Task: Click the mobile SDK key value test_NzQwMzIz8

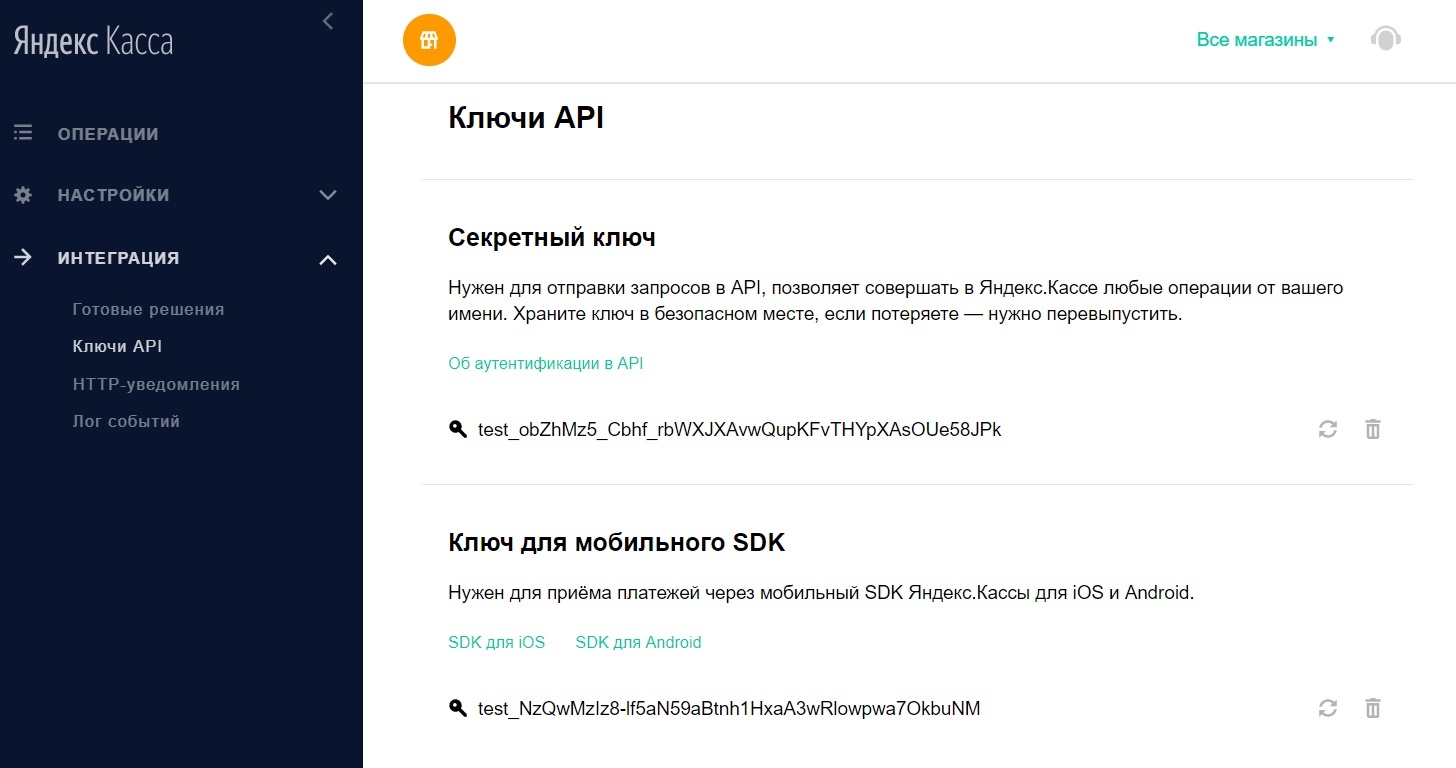Action: tap(729, 708)
